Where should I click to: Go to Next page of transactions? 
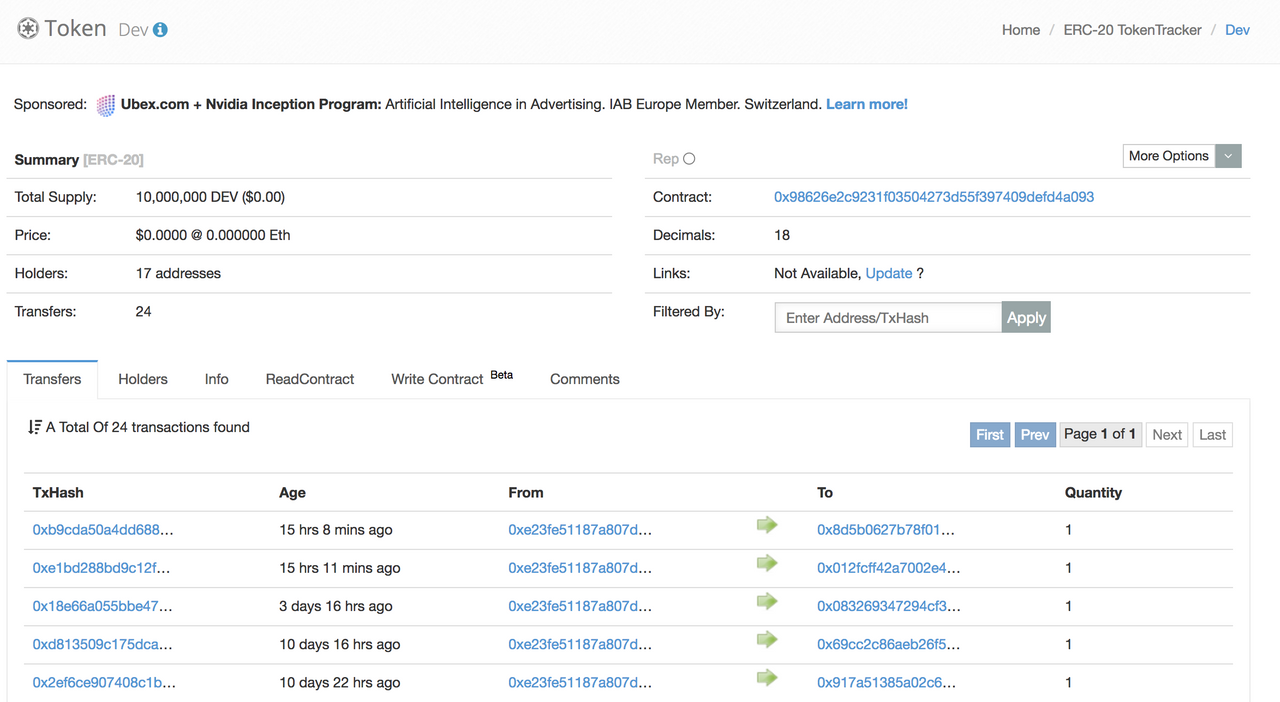click(1166, 435)
